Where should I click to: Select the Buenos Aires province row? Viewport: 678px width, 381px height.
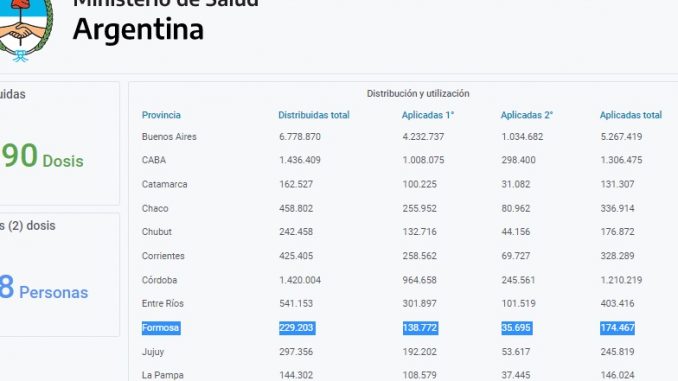(403, 137)
